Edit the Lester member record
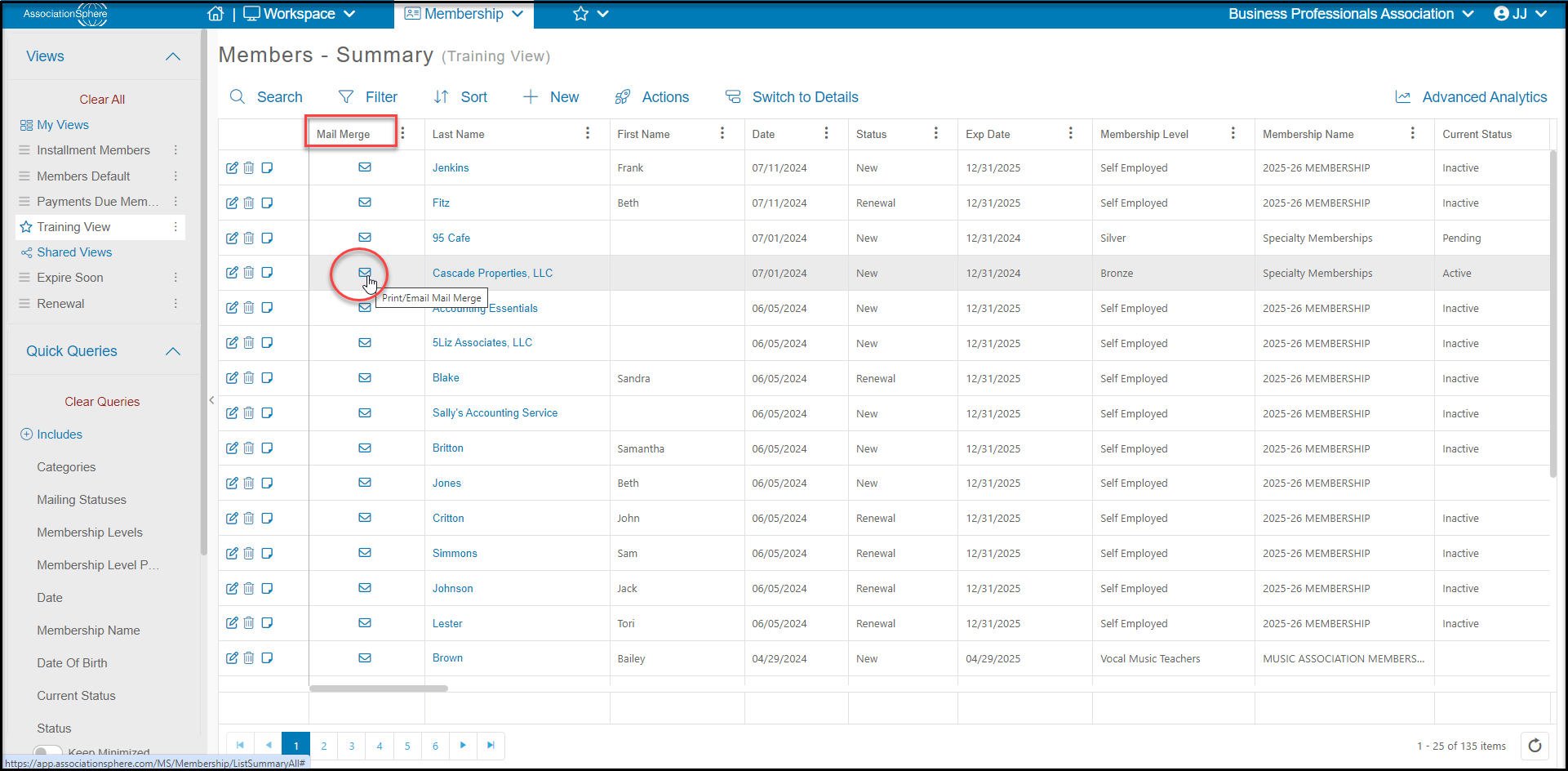This screenshot has width=1568, height=771. click(232, 622)
